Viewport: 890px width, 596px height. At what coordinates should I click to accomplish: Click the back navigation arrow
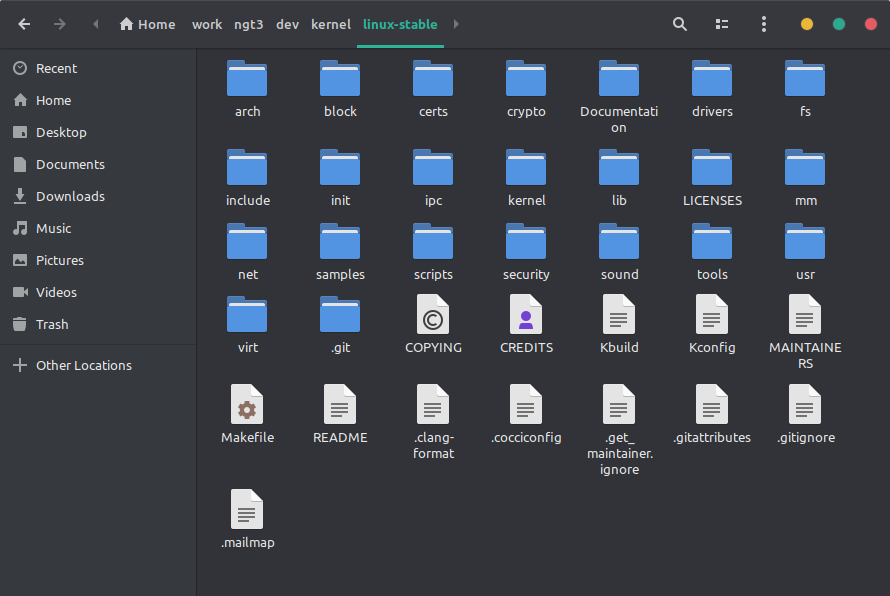tap(24, 23)
